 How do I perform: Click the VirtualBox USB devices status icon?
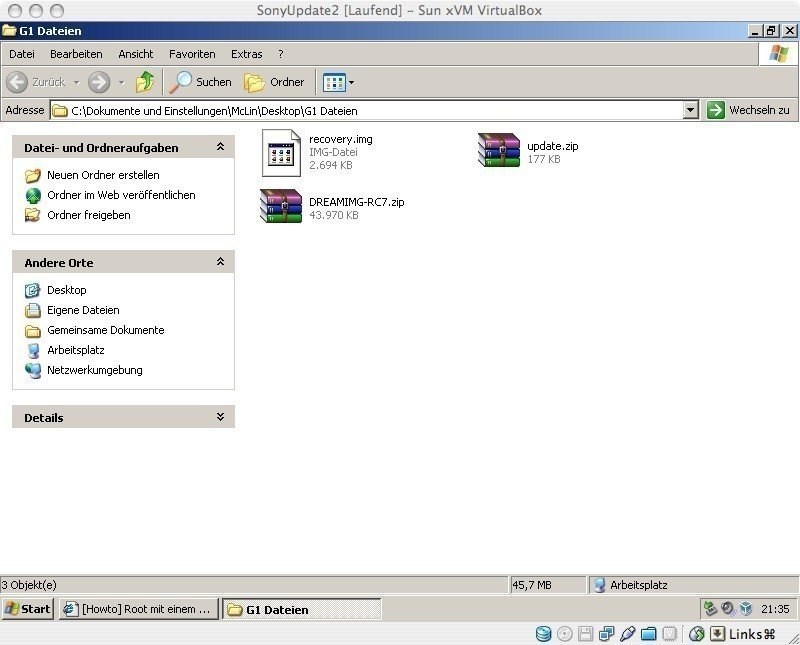pyautogui.click(x=627, y=634)
